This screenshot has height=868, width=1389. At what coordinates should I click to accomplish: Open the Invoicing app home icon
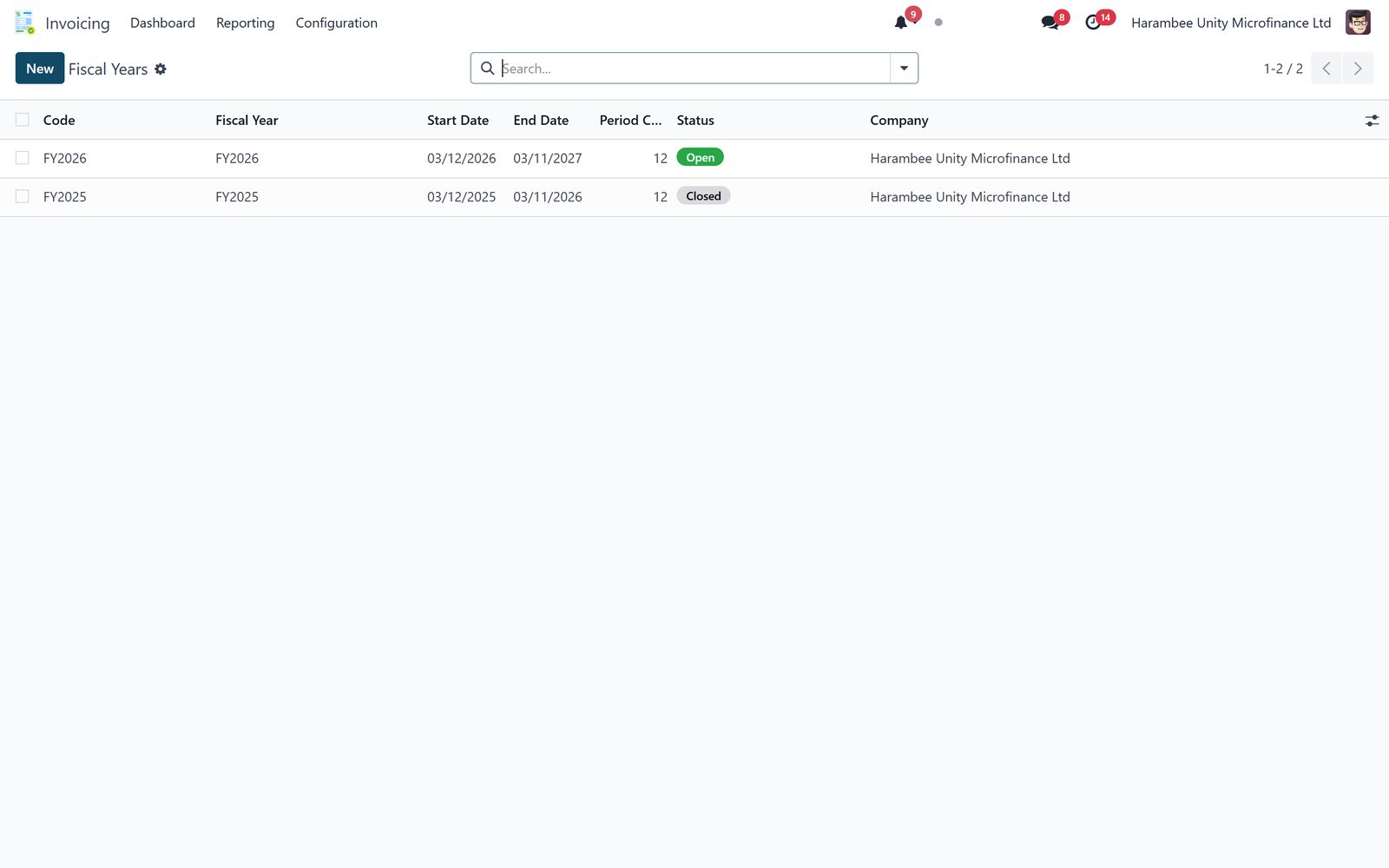(24, 23)
